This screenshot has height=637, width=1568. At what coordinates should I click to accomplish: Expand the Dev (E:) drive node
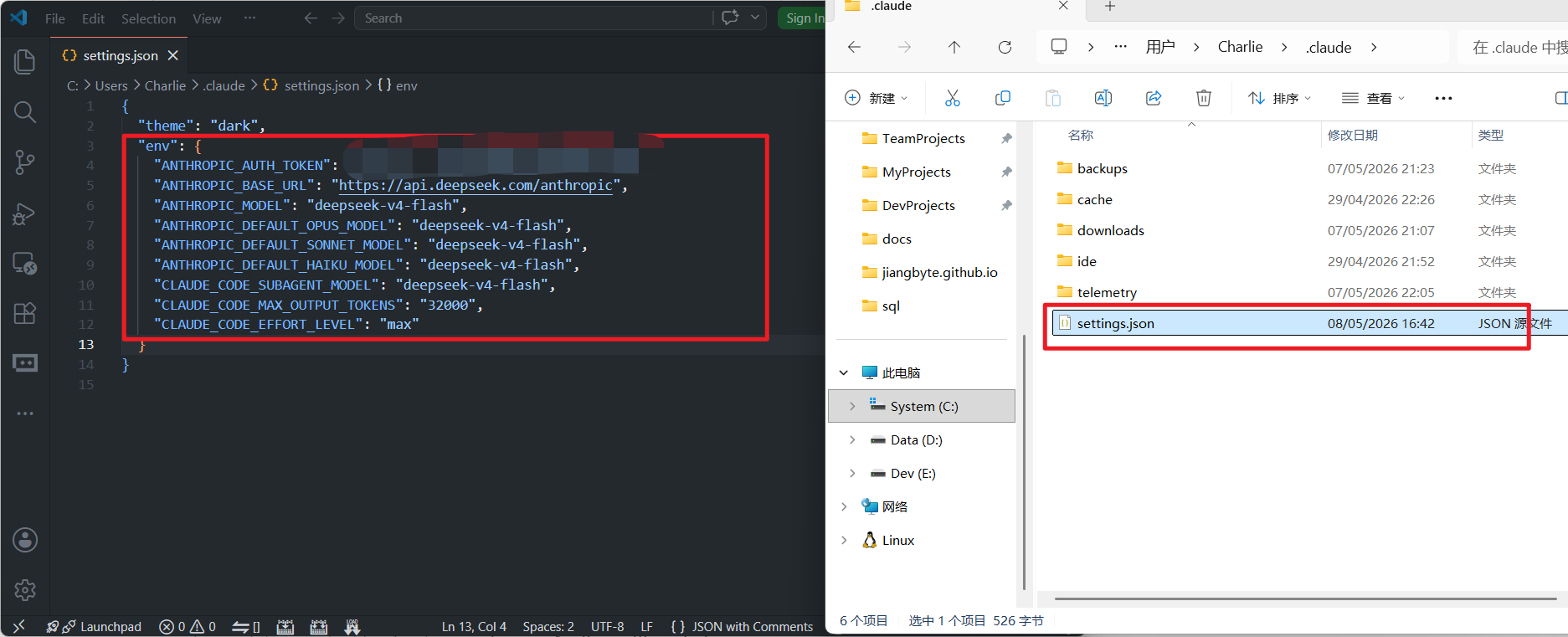852,473
